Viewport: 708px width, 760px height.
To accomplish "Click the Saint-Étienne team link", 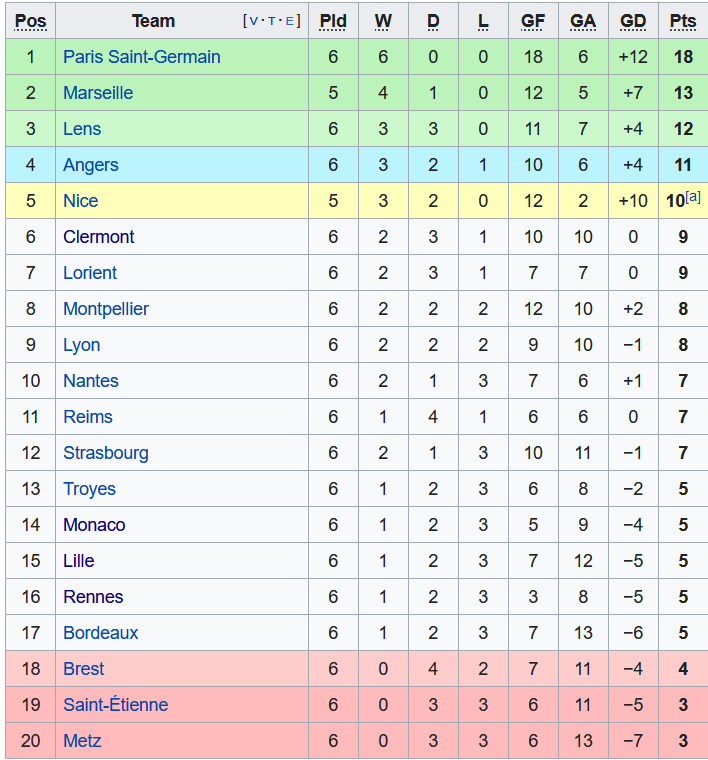I will pos(115,705).
